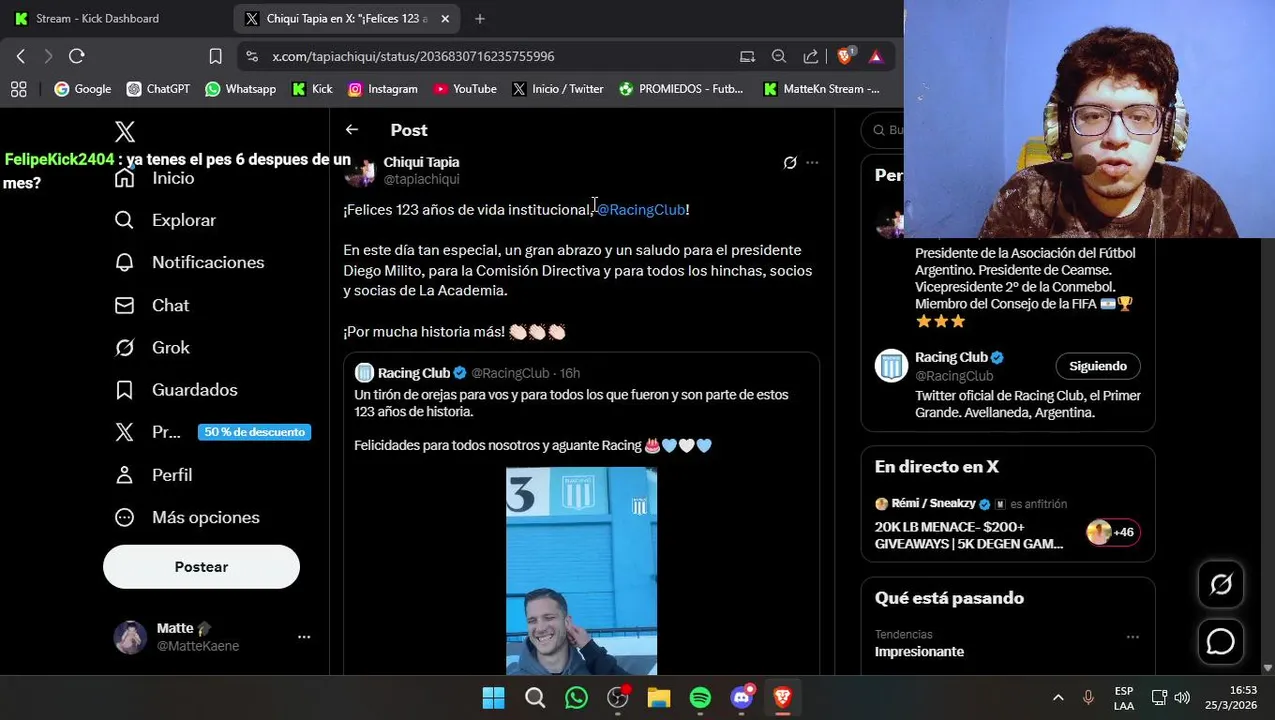Open the floating Grok button
Screen dimensions: 1275x720
[1221, 585]
